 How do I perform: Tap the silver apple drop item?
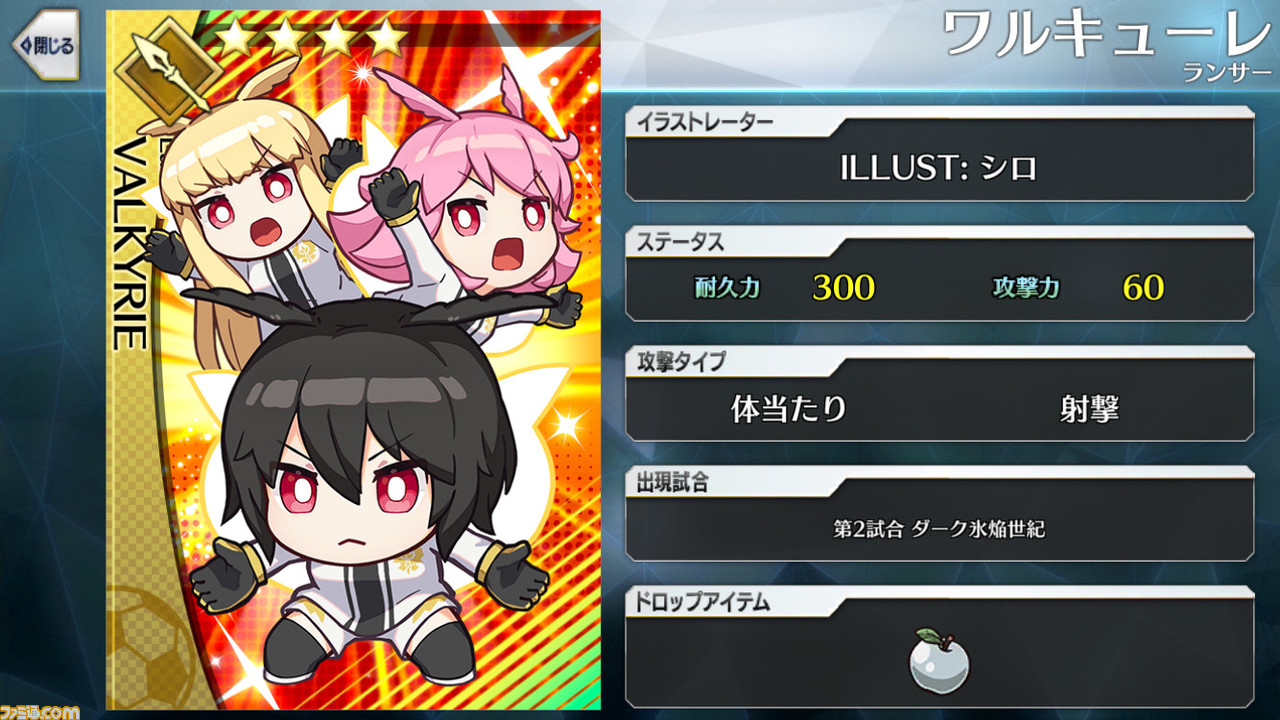click(940, 660)
